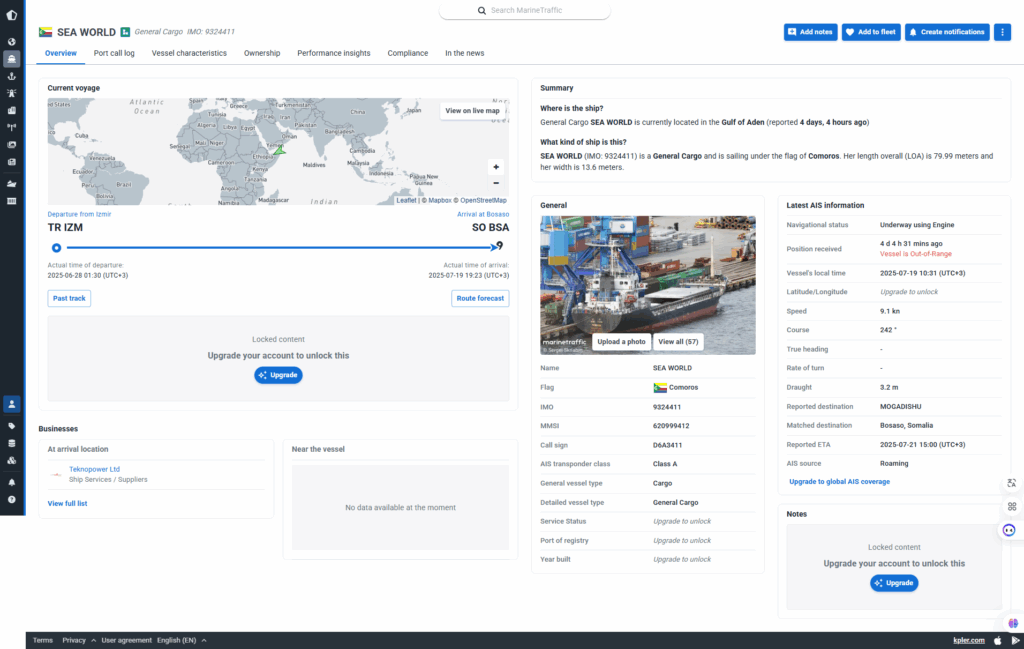Screen dimensions: 1024x649
Task: Click the Create notifications button
Action: tap(947, 32)
